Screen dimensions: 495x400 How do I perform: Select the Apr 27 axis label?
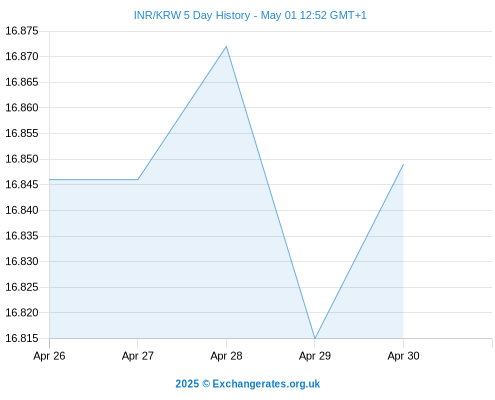[x=138, y=356]
